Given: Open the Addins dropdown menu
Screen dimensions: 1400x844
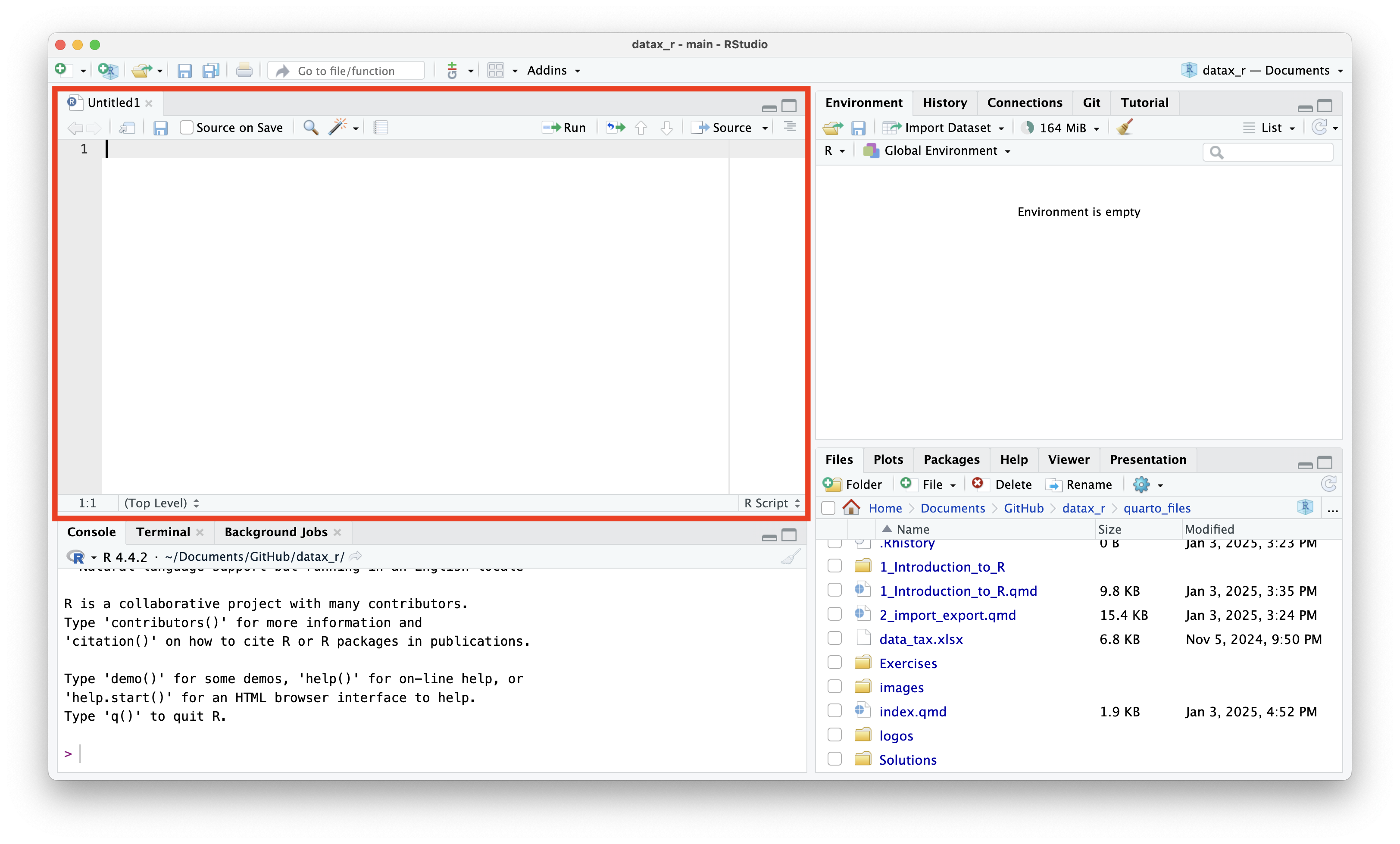Looking at the screenshot, I should (553, 70).
